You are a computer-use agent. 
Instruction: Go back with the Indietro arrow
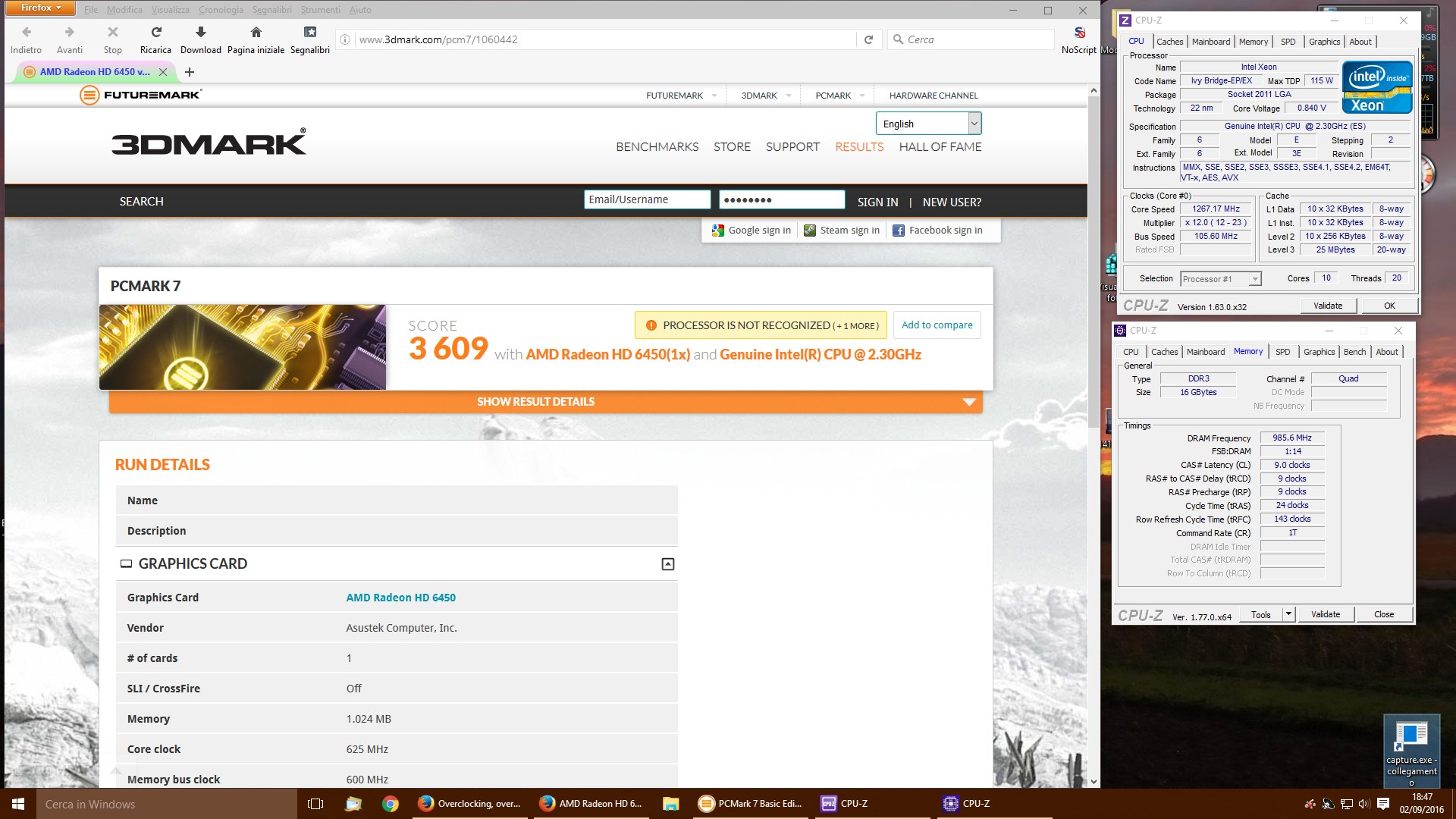coord(27,32)
